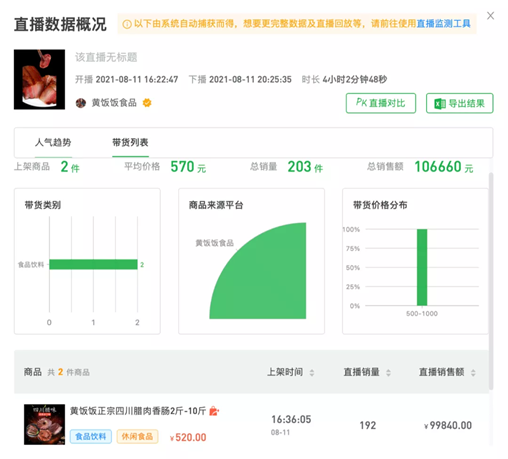Click the vertical scrollbar on the right
The height and width of the screenshot is (459, 508).
pyautogui.click(x=491, y=281)
